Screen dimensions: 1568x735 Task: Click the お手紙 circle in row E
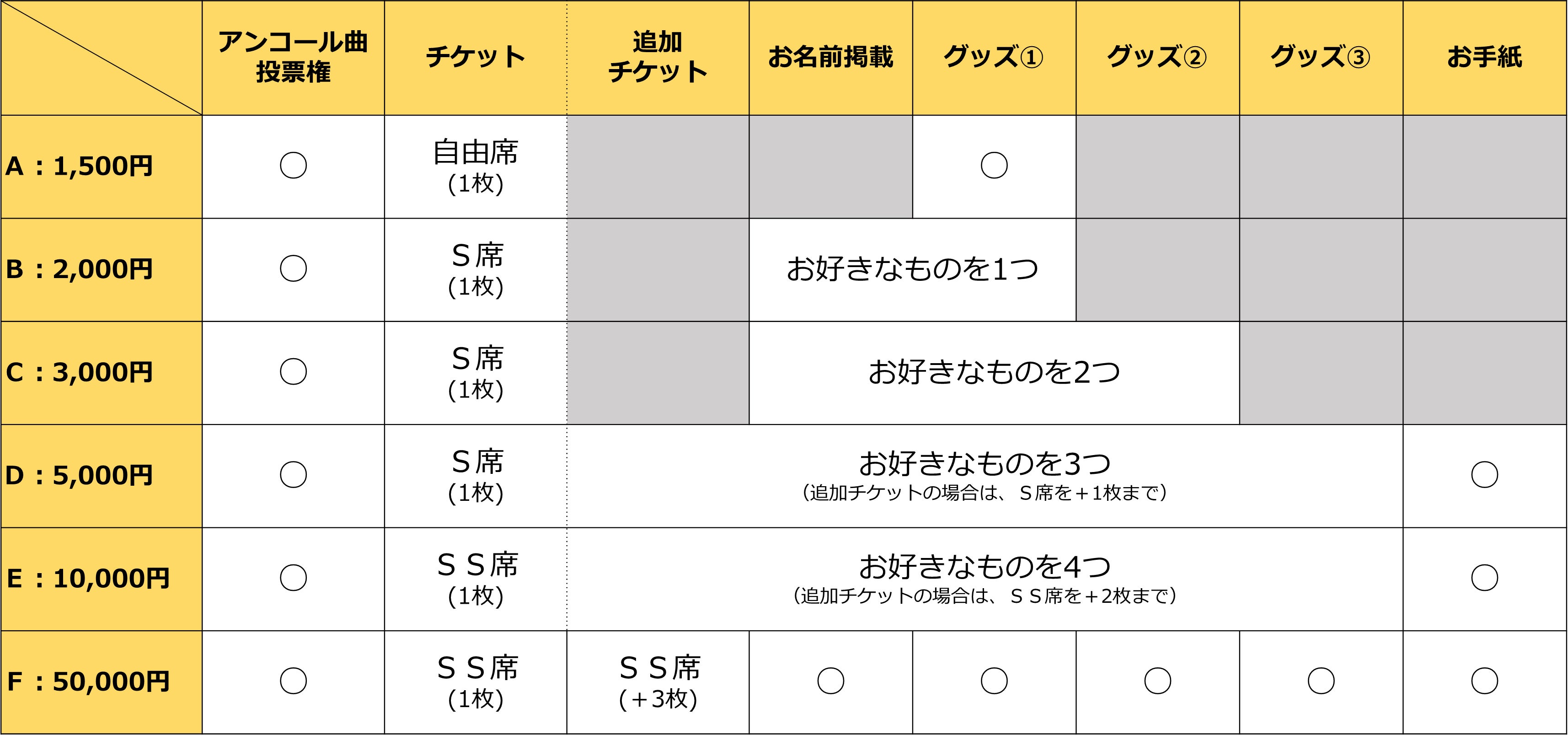tap(1484, 578)
